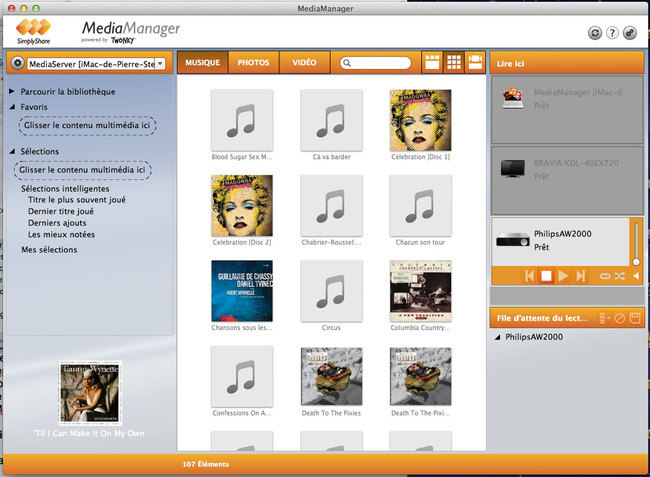This screenshot has width=650, height=477.
Task: Open Confessions On A... album
Action: click(242, 376)
